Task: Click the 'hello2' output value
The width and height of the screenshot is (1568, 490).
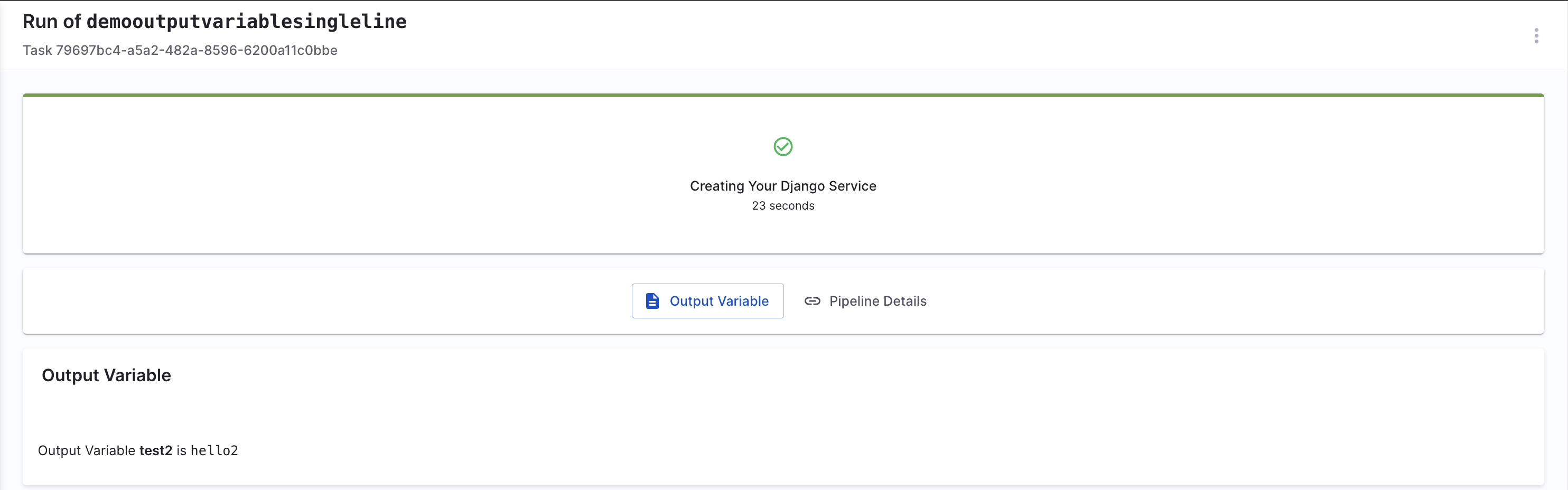Action: tap(214, 450)
